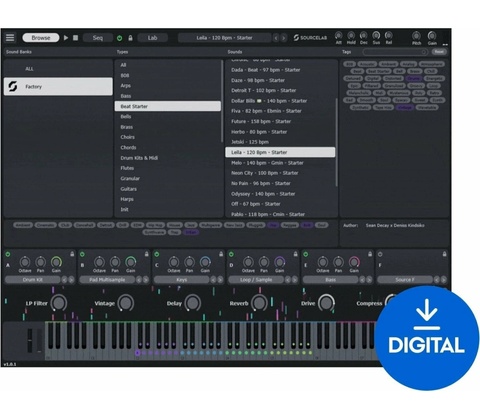Click the Reset tags button
The width and height of the screenshot is (480, 420).
pos(439,52)
